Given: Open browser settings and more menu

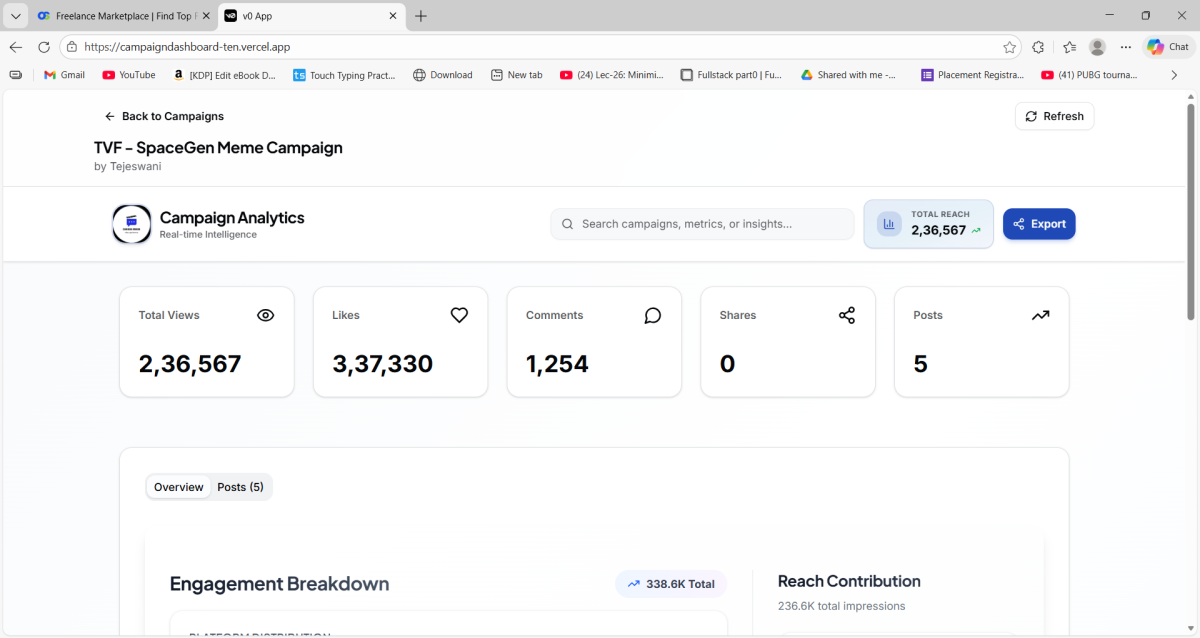Looking at the screenshot, I should pyautogui.click(x=1126, y=47).
